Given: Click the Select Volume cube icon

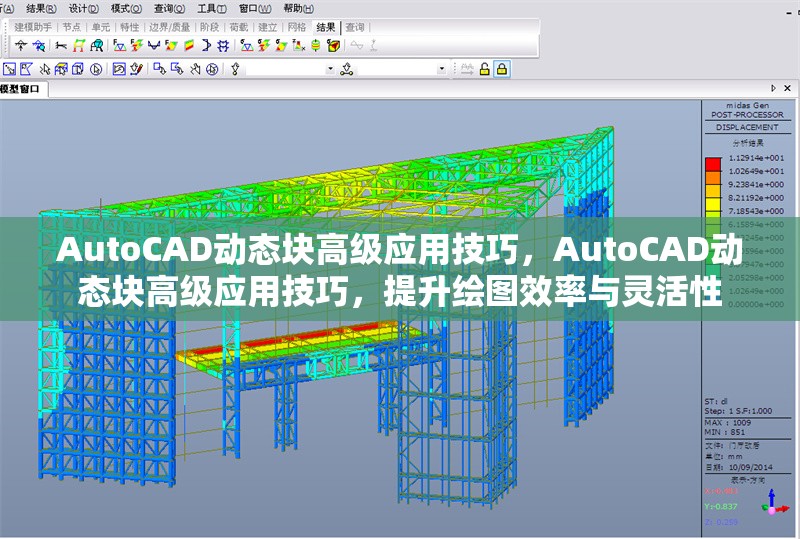Looking at the screenshot, I should (x=78, y=69).
